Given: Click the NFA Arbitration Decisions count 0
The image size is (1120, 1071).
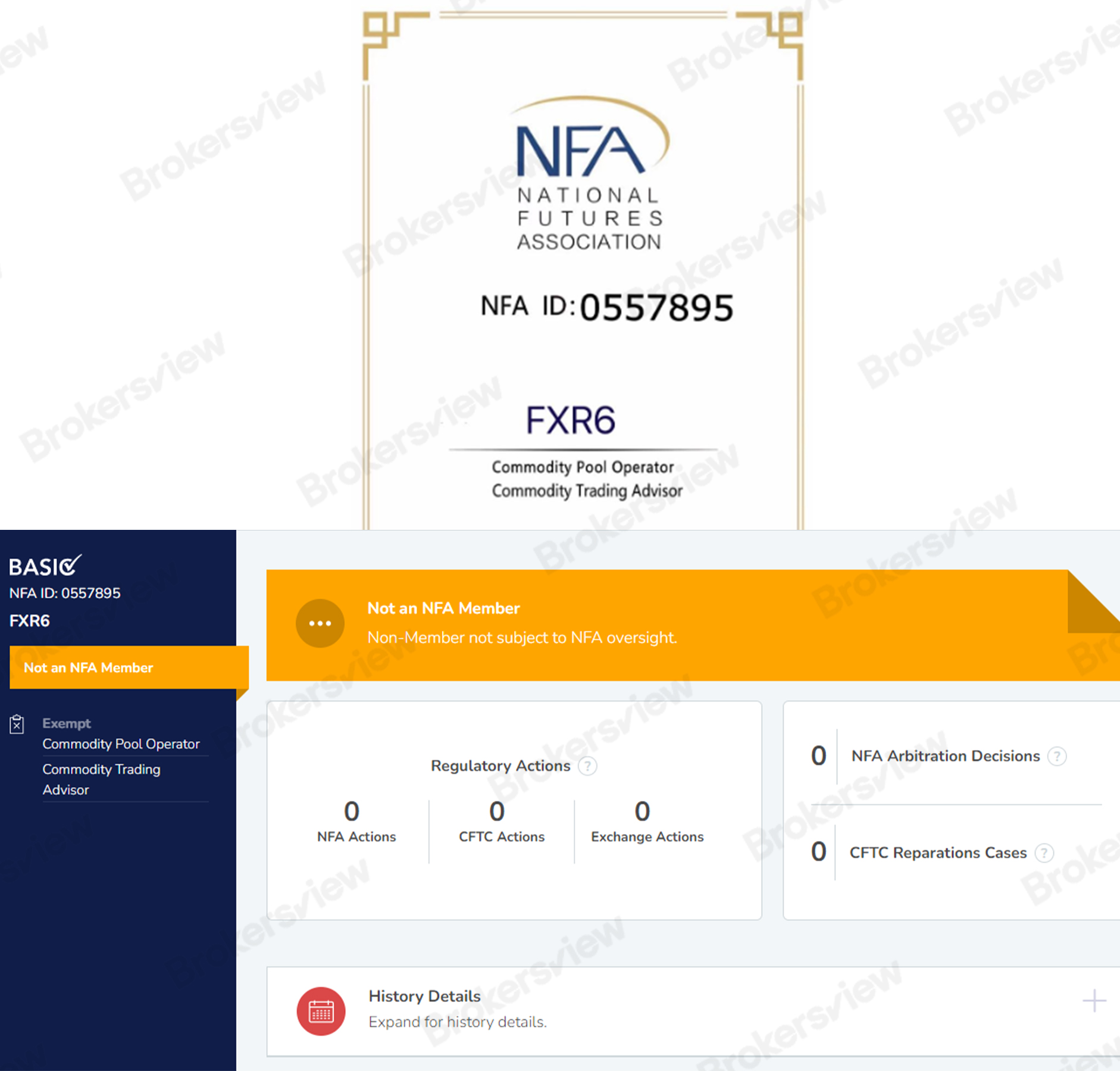Looking at the screenshot, I should (818, 755).
